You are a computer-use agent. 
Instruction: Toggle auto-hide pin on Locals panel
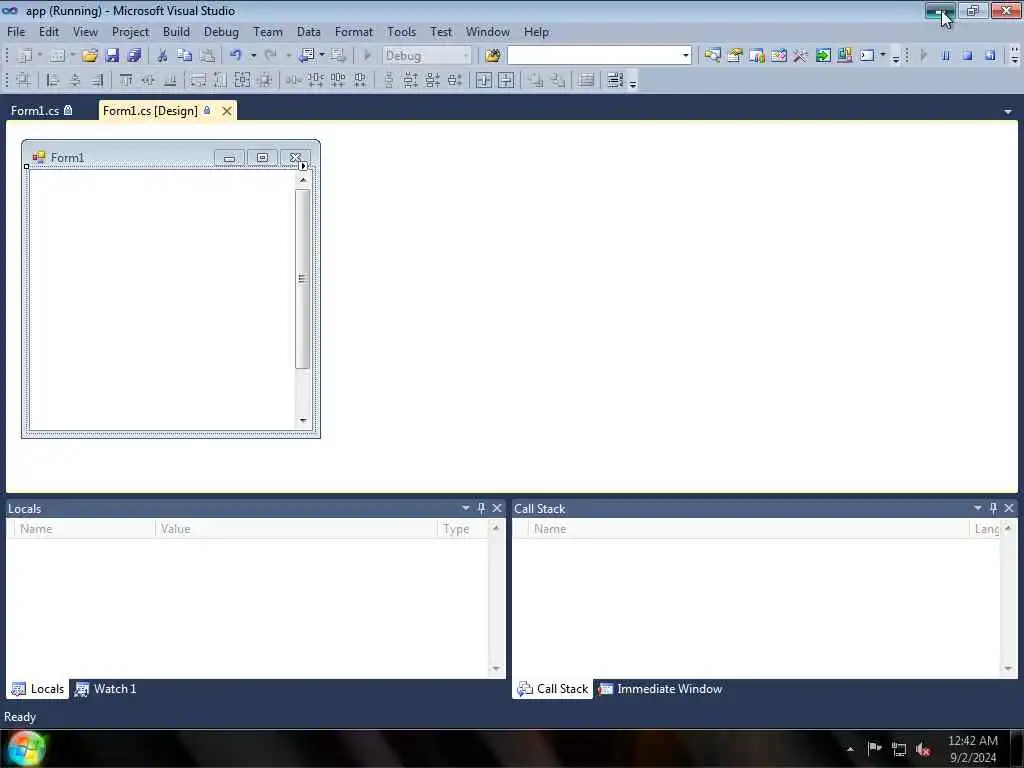481,508
